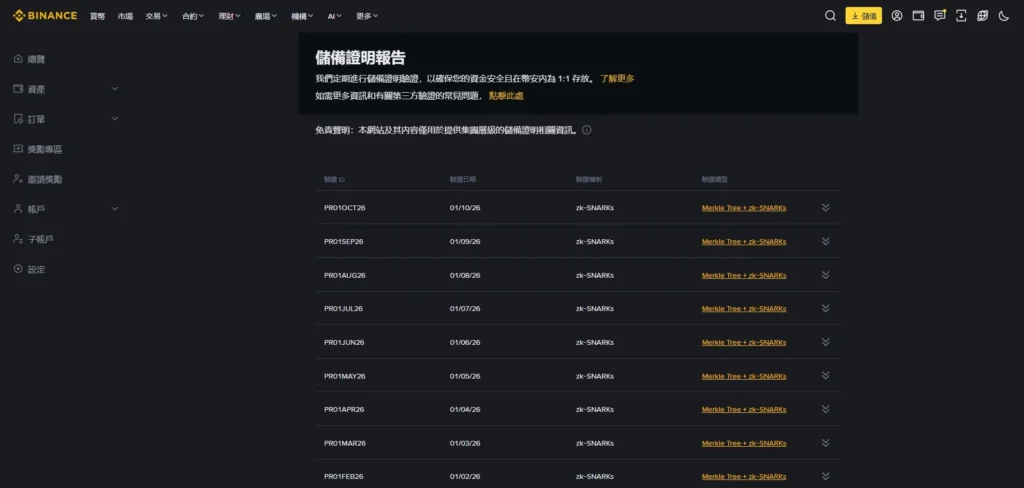The height and width of the screenshot is (488, 1024).
Task: Select the PR01FEB26 audit ID text
Action: (x=344, y=477)
